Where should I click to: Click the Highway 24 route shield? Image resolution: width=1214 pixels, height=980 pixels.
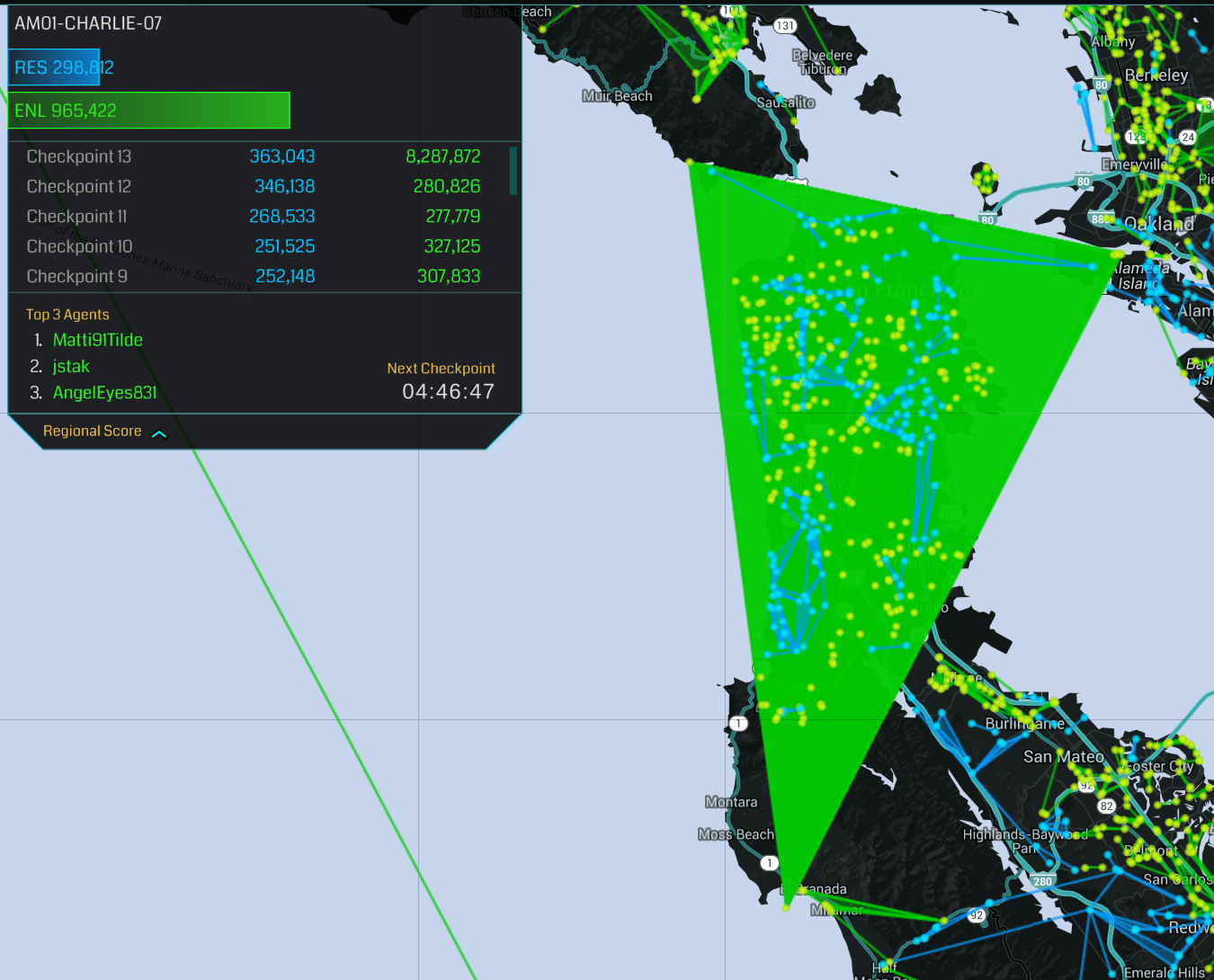pos(1188,138)
